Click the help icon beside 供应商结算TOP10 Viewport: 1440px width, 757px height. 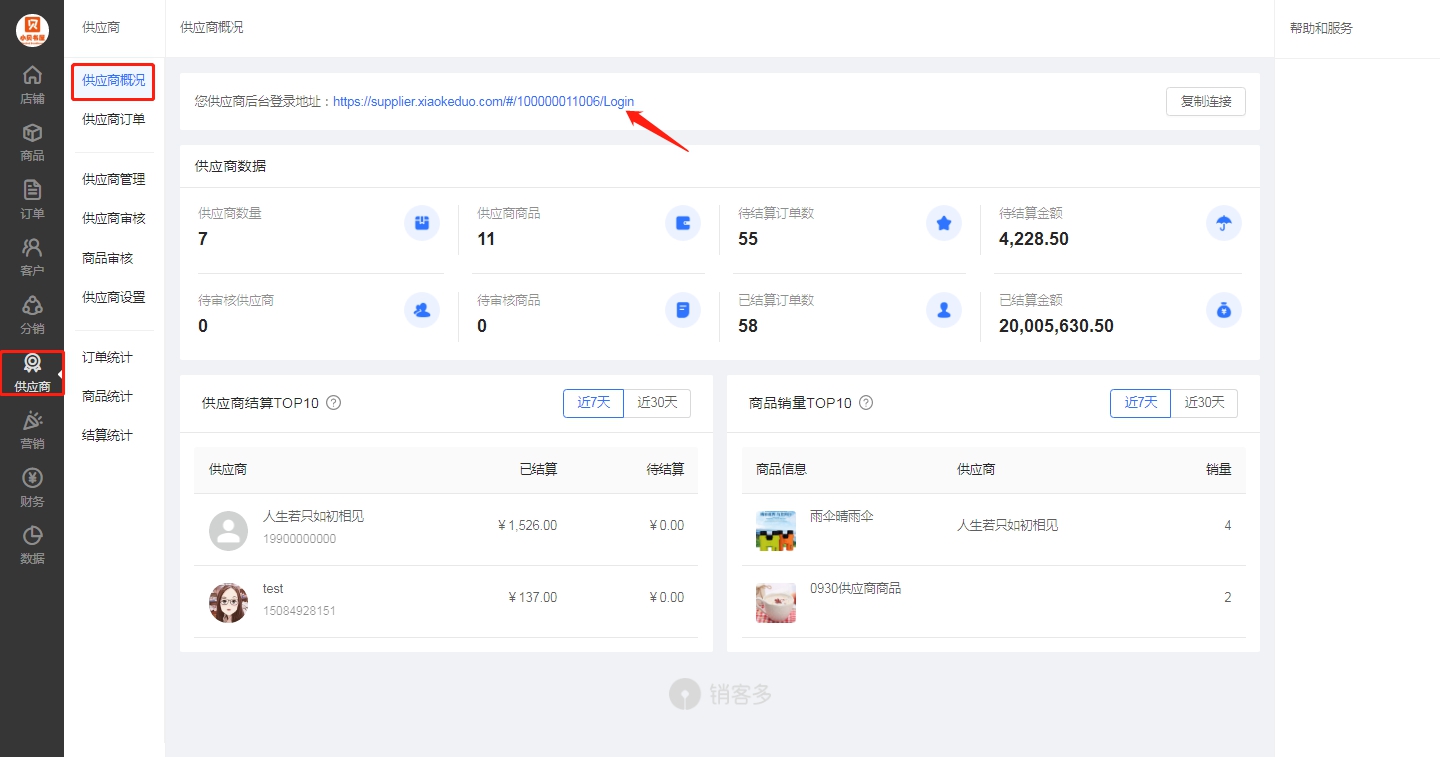334,403
